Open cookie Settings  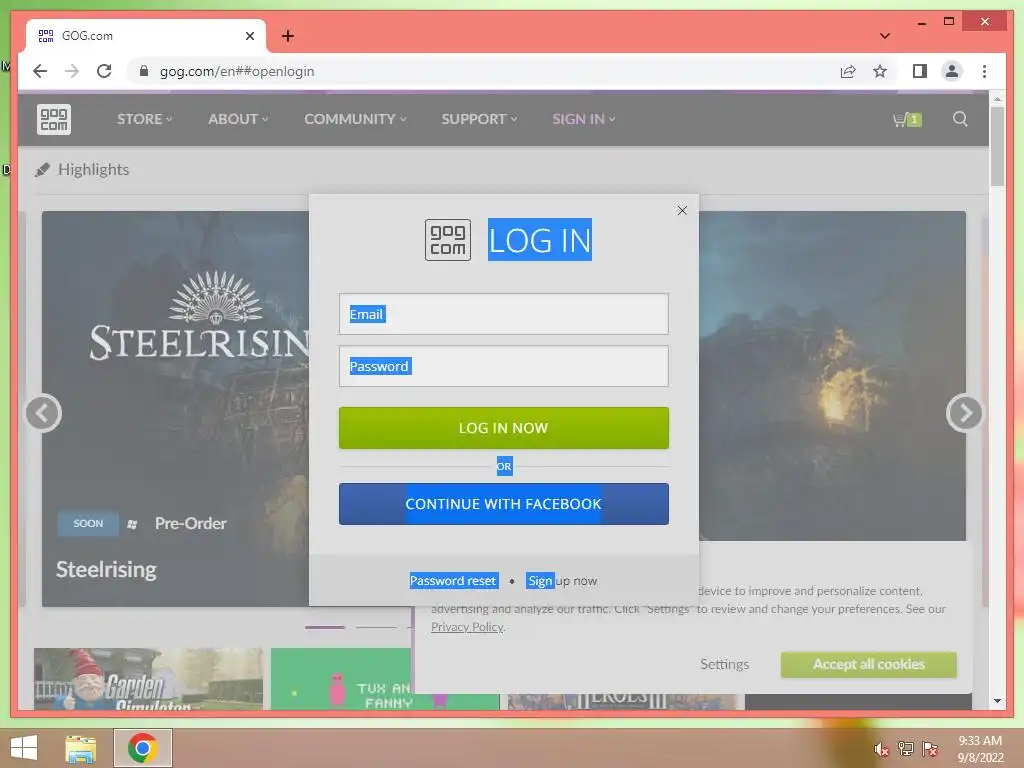tap(724, 664)
